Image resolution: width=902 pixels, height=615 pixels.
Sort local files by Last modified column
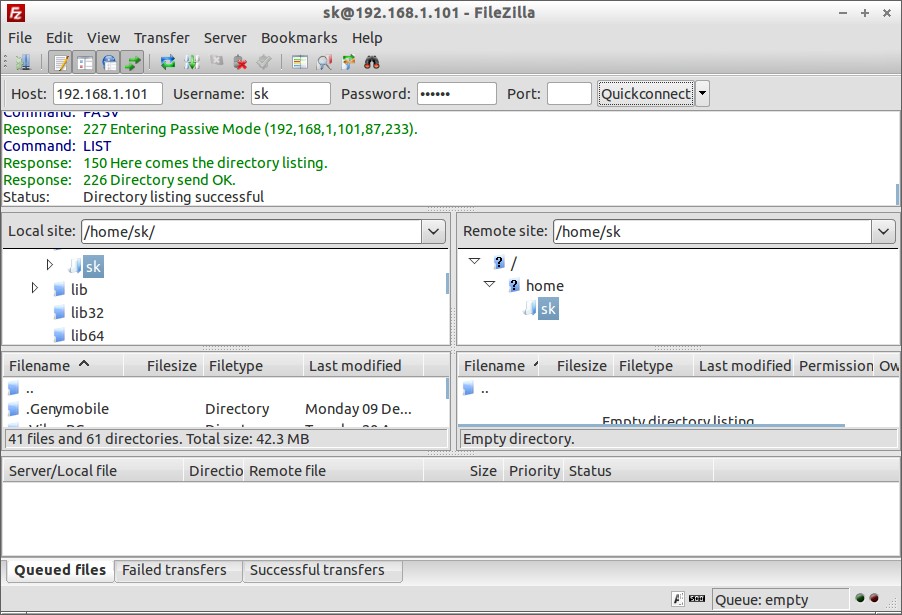(x=354, y=366)
